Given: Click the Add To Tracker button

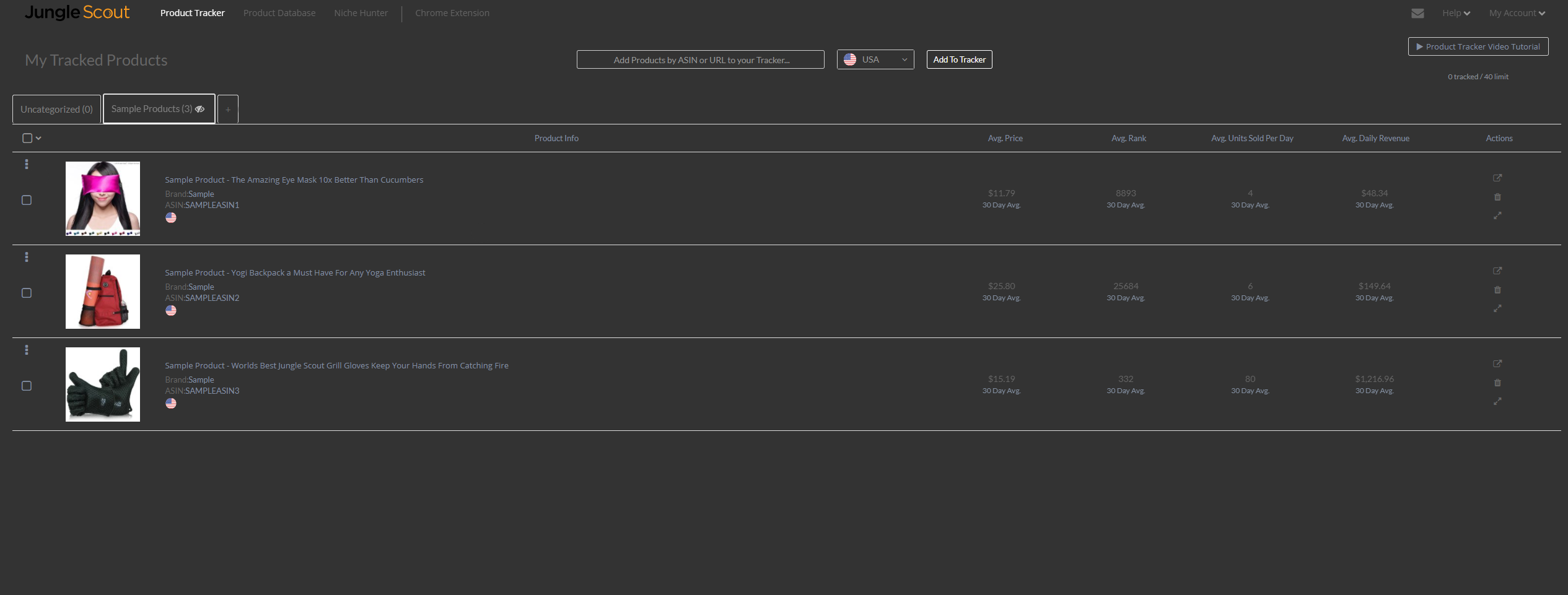Looking at the screenshot, I should click(x=959, y=59).
